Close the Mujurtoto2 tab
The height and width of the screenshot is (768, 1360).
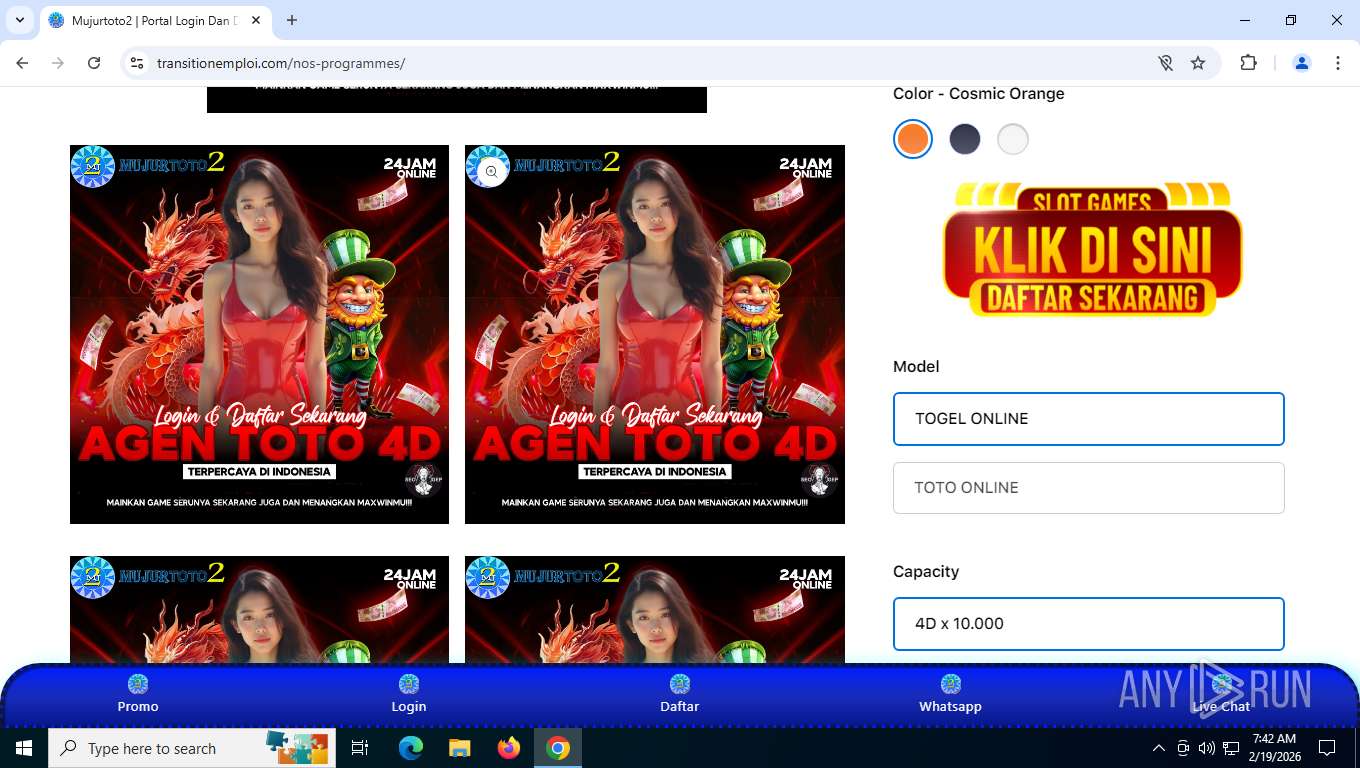tap(257, 20)
